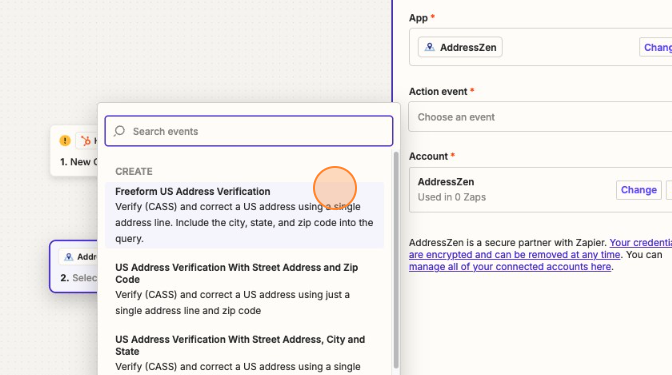
Task: Click the HubSpot icon on step 1
Action: tap(86, 141)
